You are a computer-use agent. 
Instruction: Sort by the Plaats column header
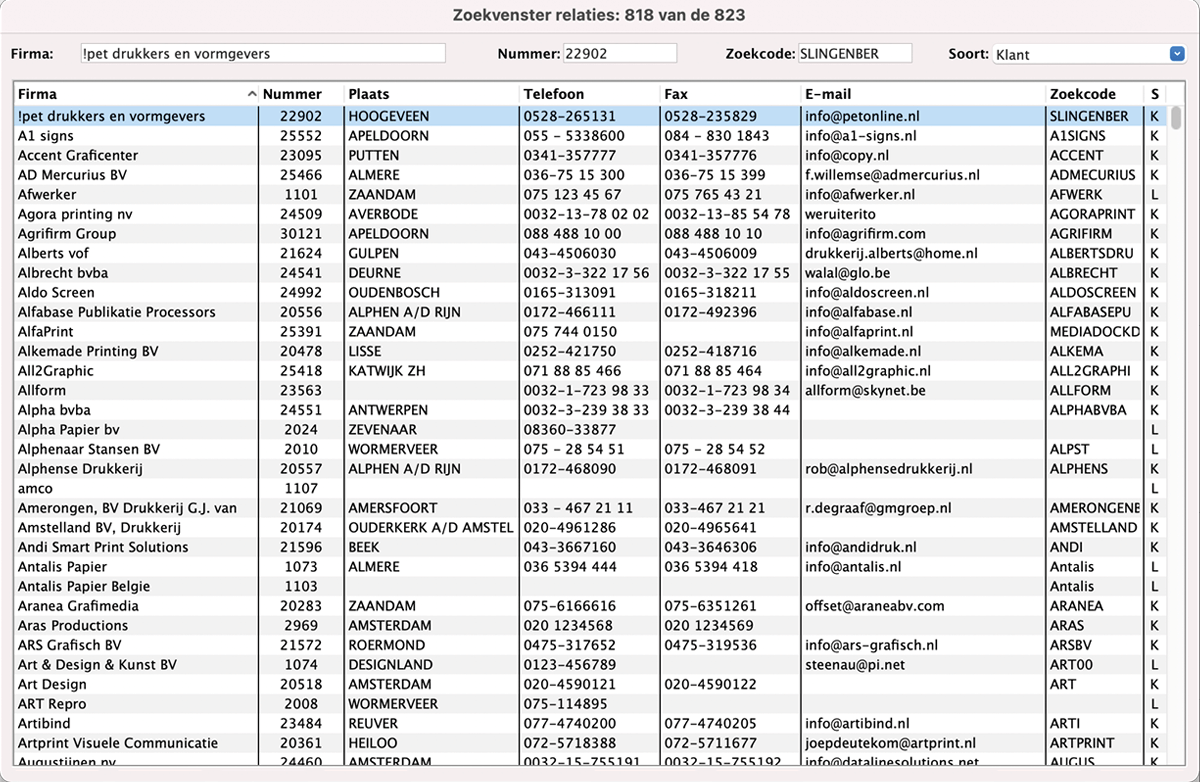431,95
